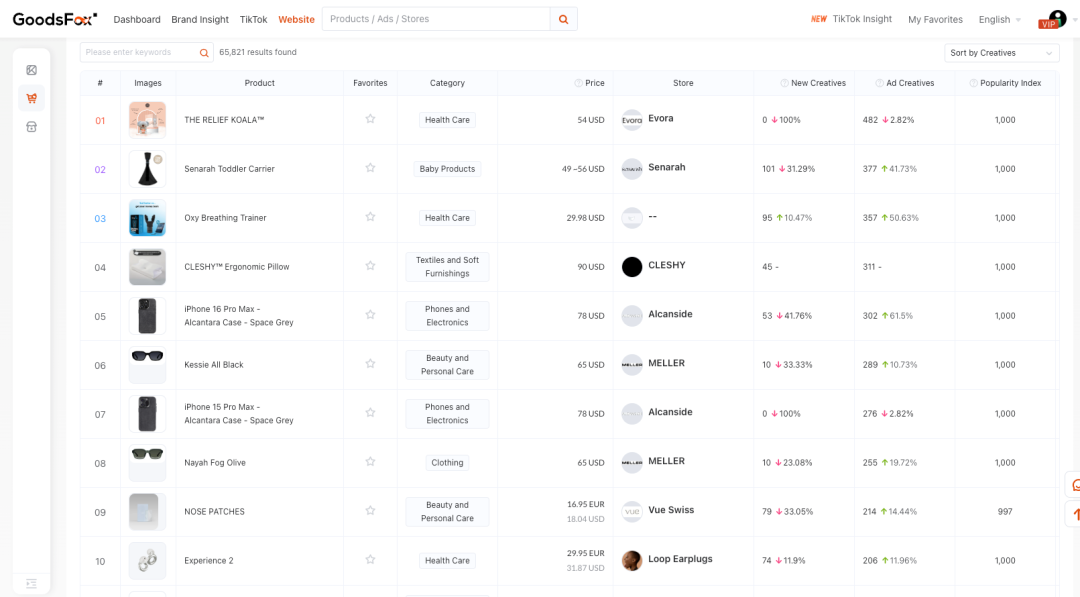
Task: Click the 16.95 EUR price value
Action: pyautogui.click(x=585, y=504)
